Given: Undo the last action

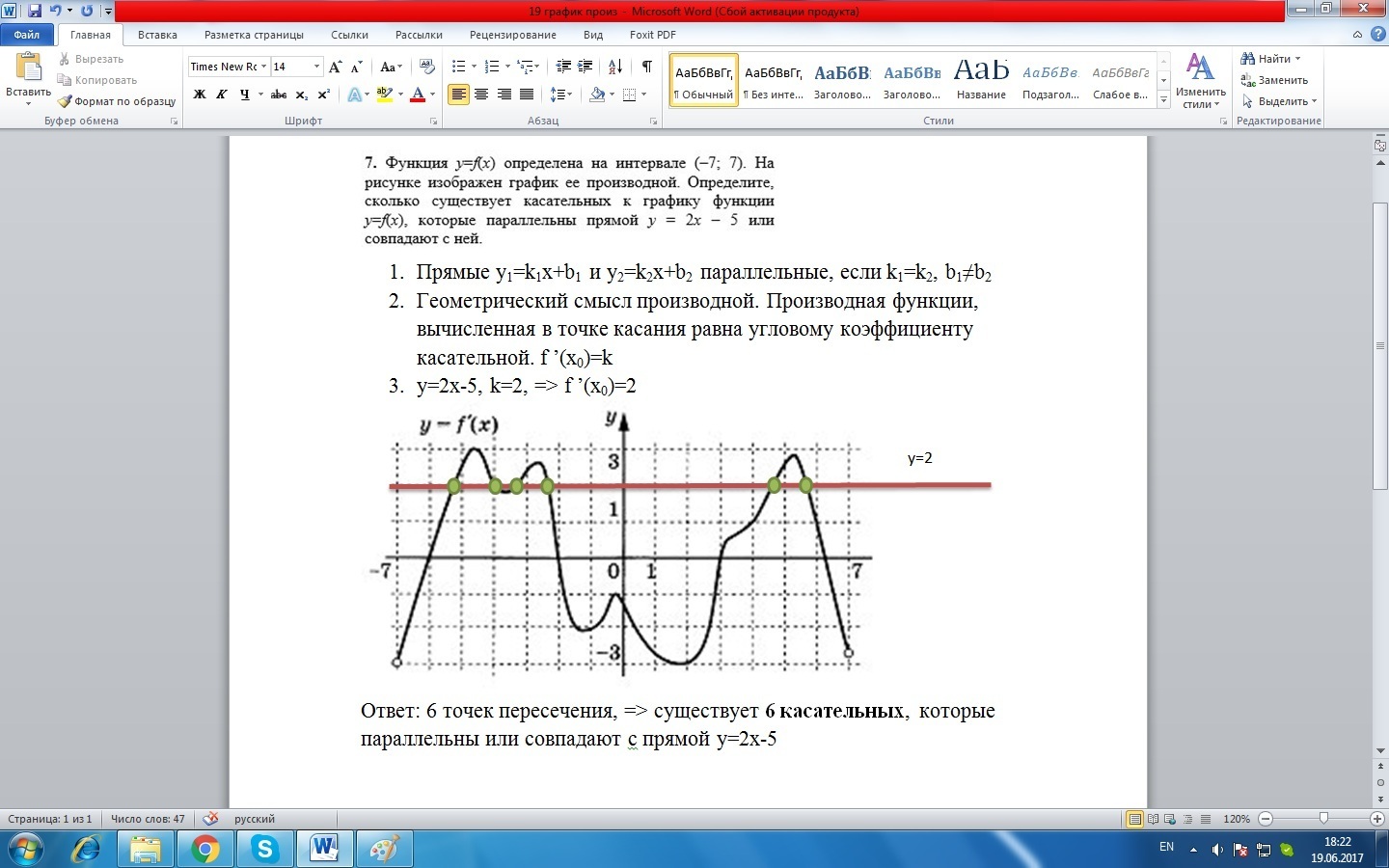Looking at the screenshot, I should coord(55,11).
